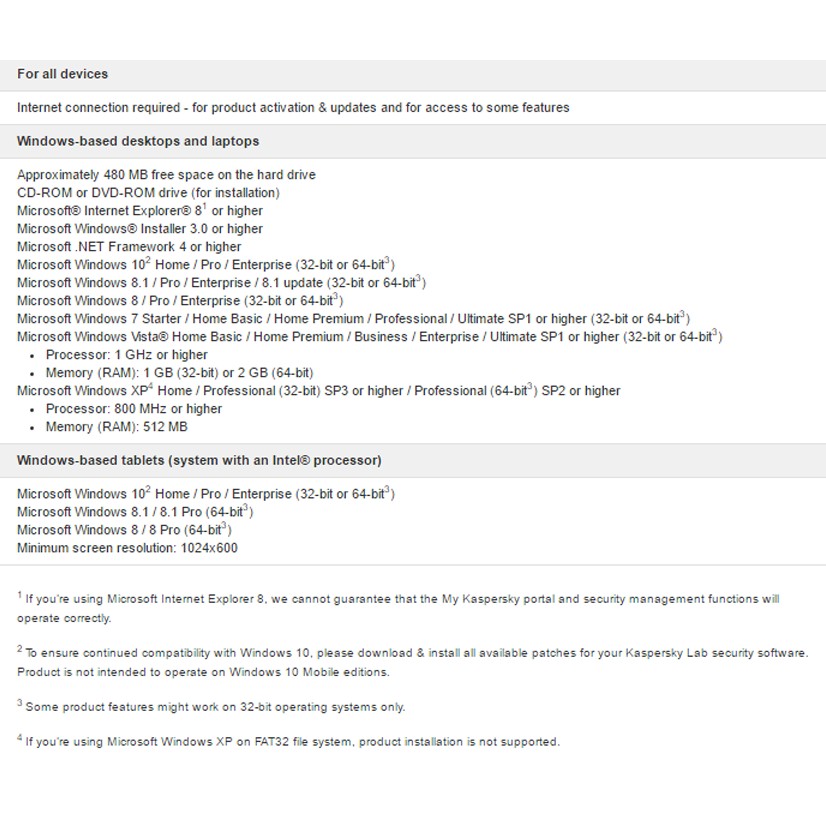Image resolution: width=826 pixels, height=826 pixels.
Task: Click footnote 2 about Windows 10 compatibility
Action: click(412, 661)
